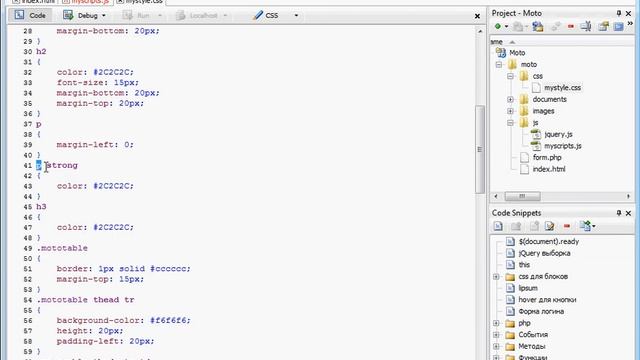The height and width of the screenshot is (360, 640).
Task: Expand the События snippet folder
Action: [496, 335]
